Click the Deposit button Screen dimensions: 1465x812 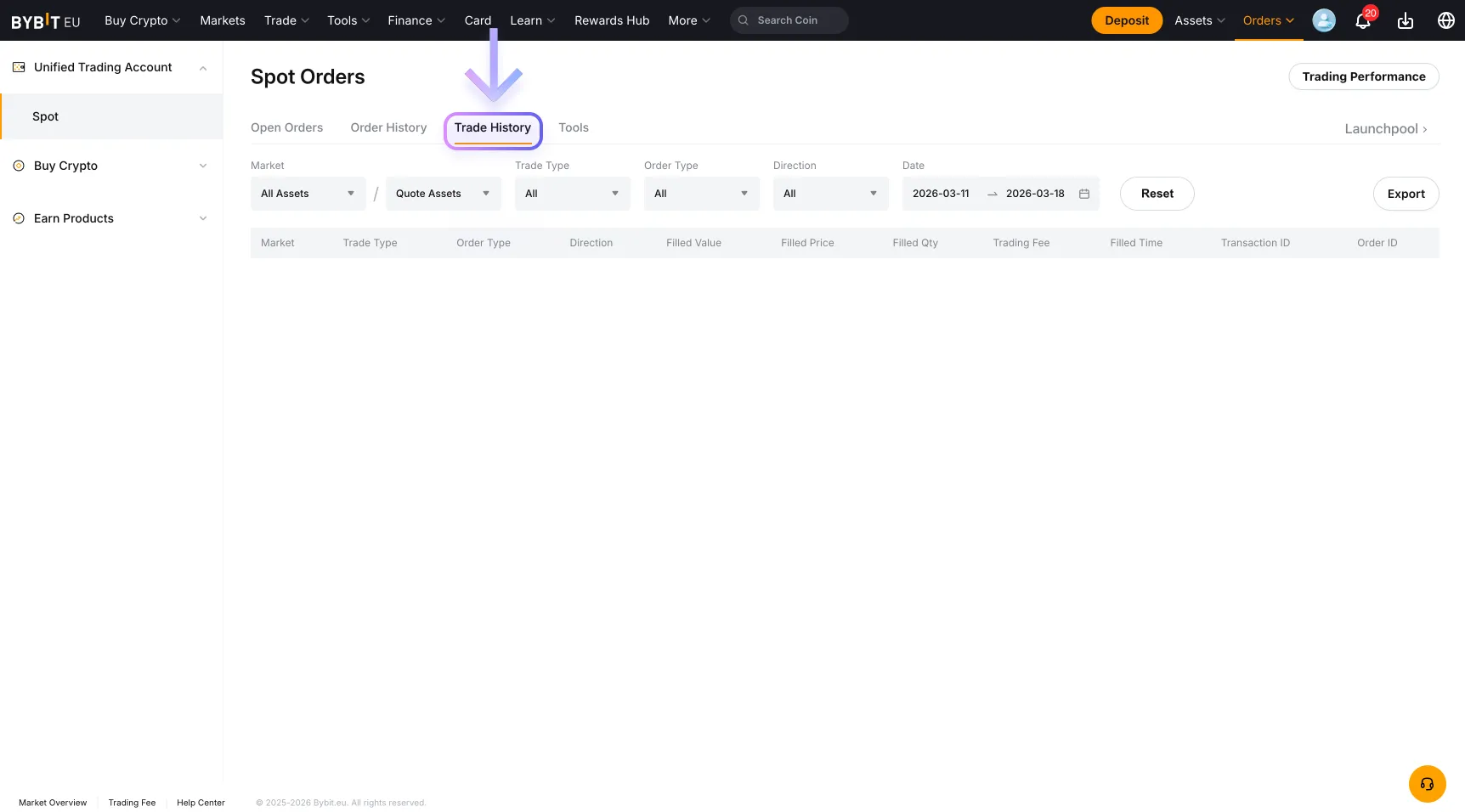pos(1126,19)
